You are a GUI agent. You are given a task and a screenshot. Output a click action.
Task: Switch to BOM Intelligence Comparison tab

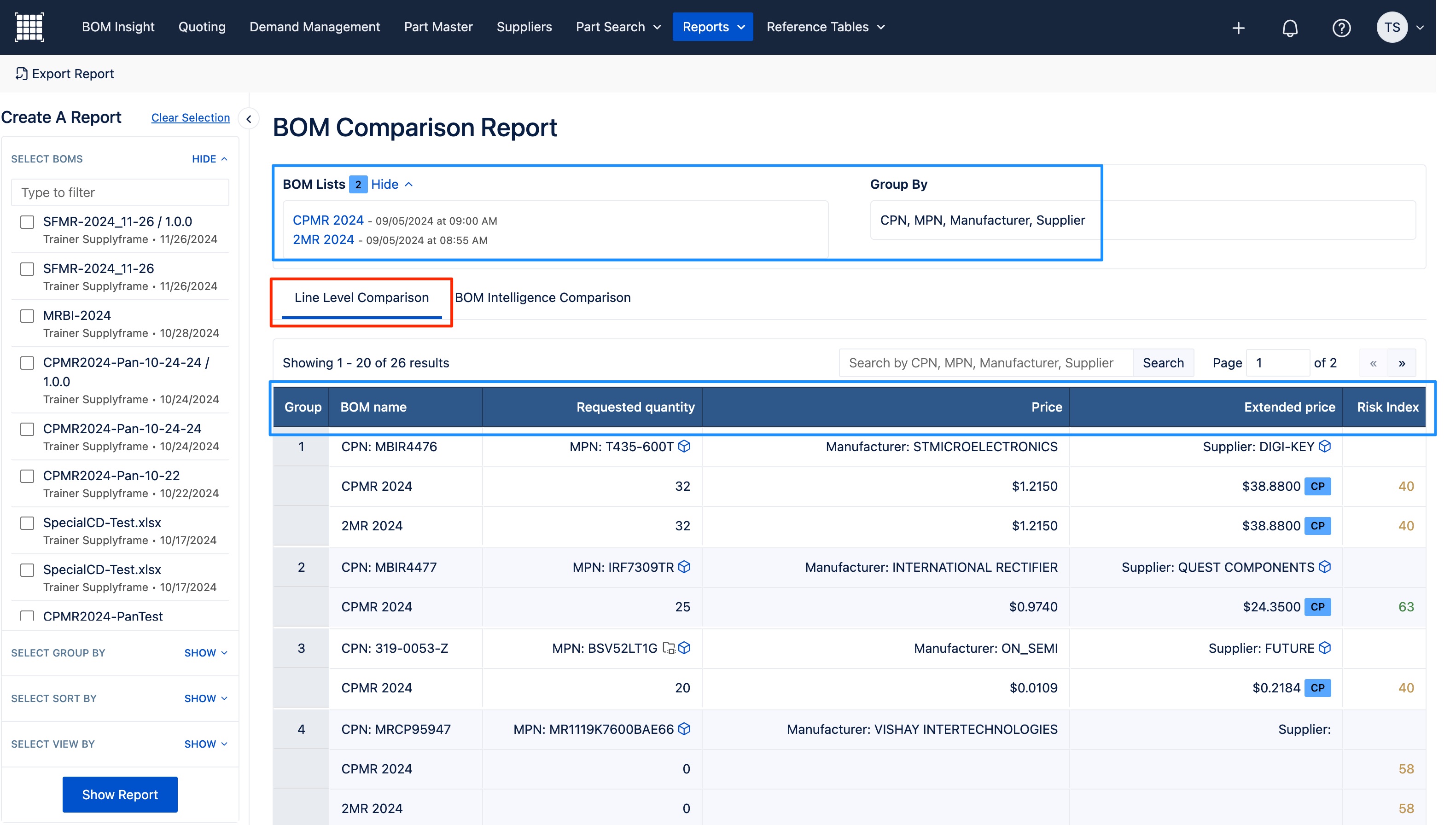tap(542, 298)
